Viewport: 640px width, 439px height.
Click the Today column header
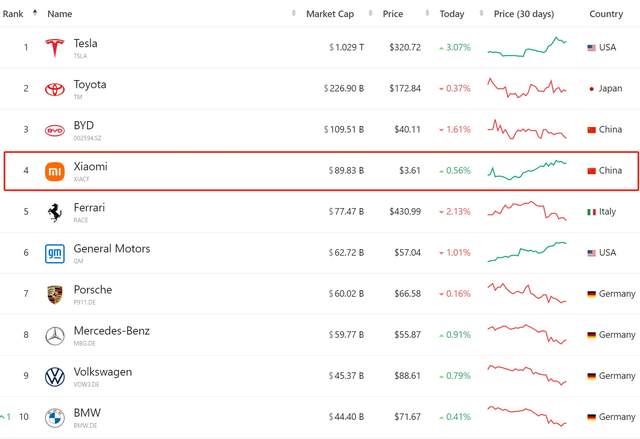point(452,14)
